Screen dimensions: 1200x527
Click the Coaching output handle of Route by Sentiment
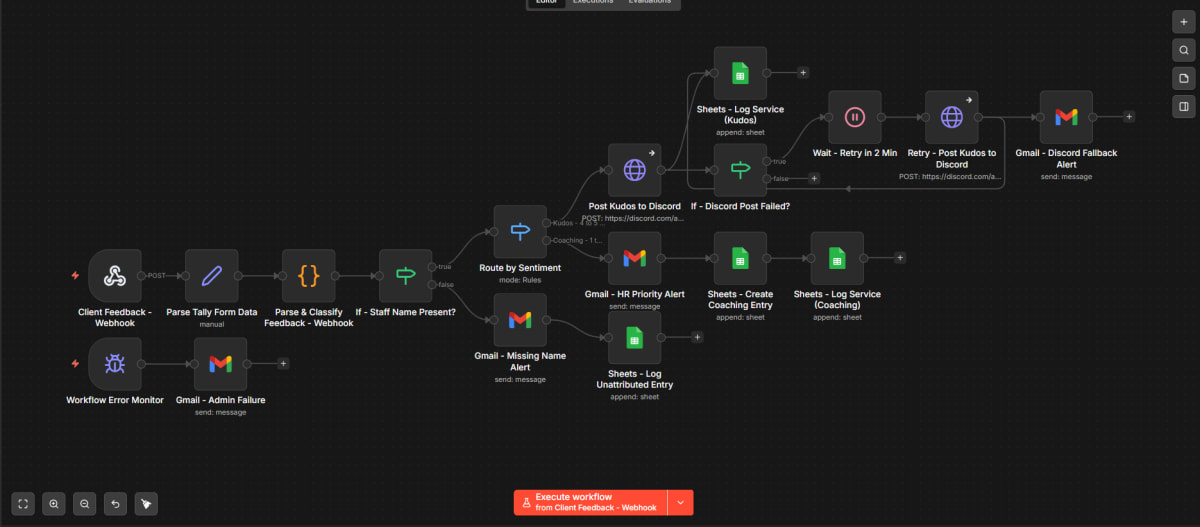(x=547, y=241)
